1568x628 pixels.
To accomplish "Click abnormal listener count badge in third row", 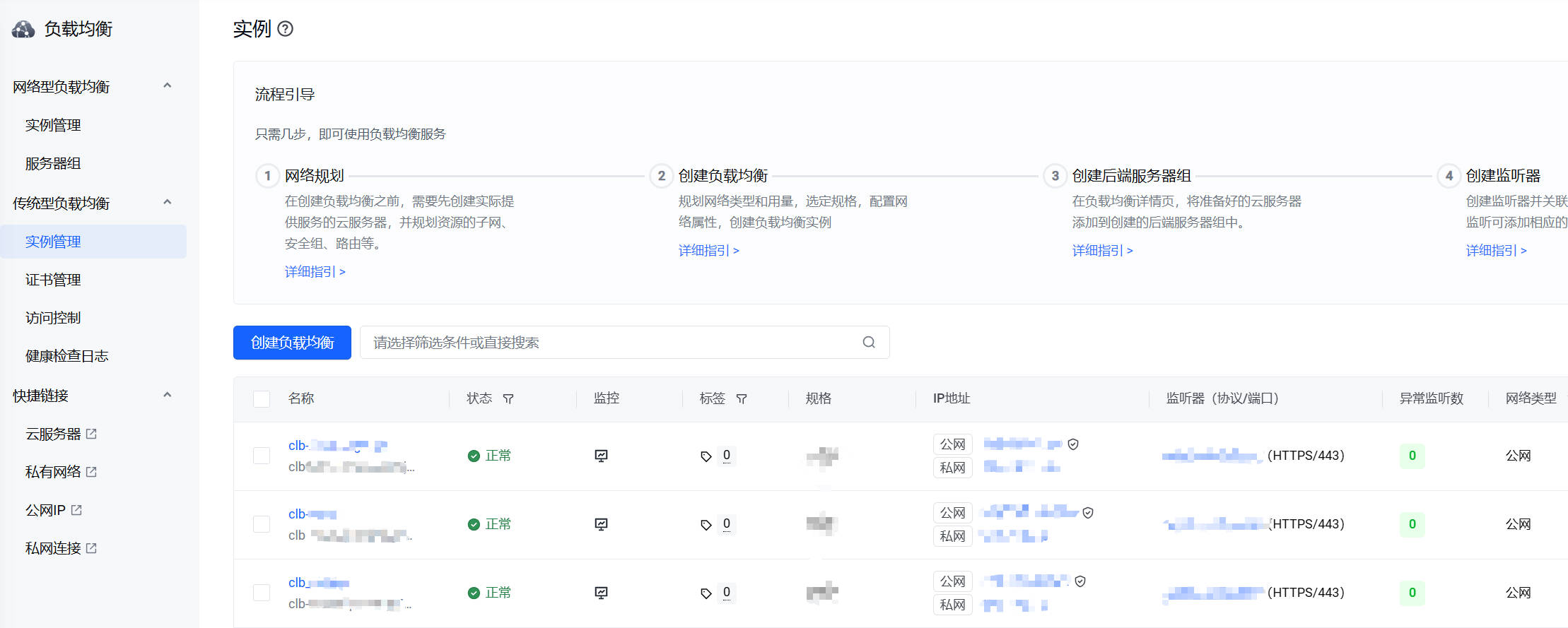I will click(x=1412, y=593).
